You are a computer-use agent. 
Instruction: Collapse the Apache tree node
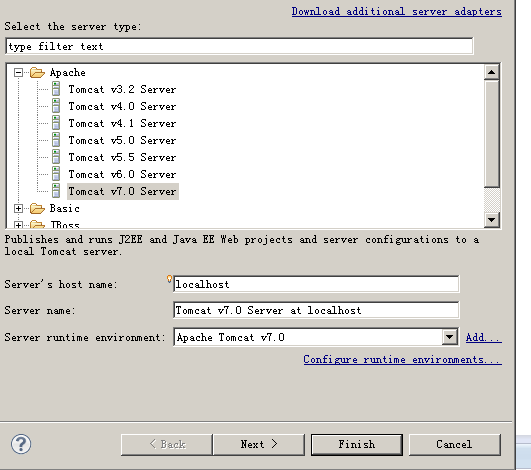click(x=18, y=72)
